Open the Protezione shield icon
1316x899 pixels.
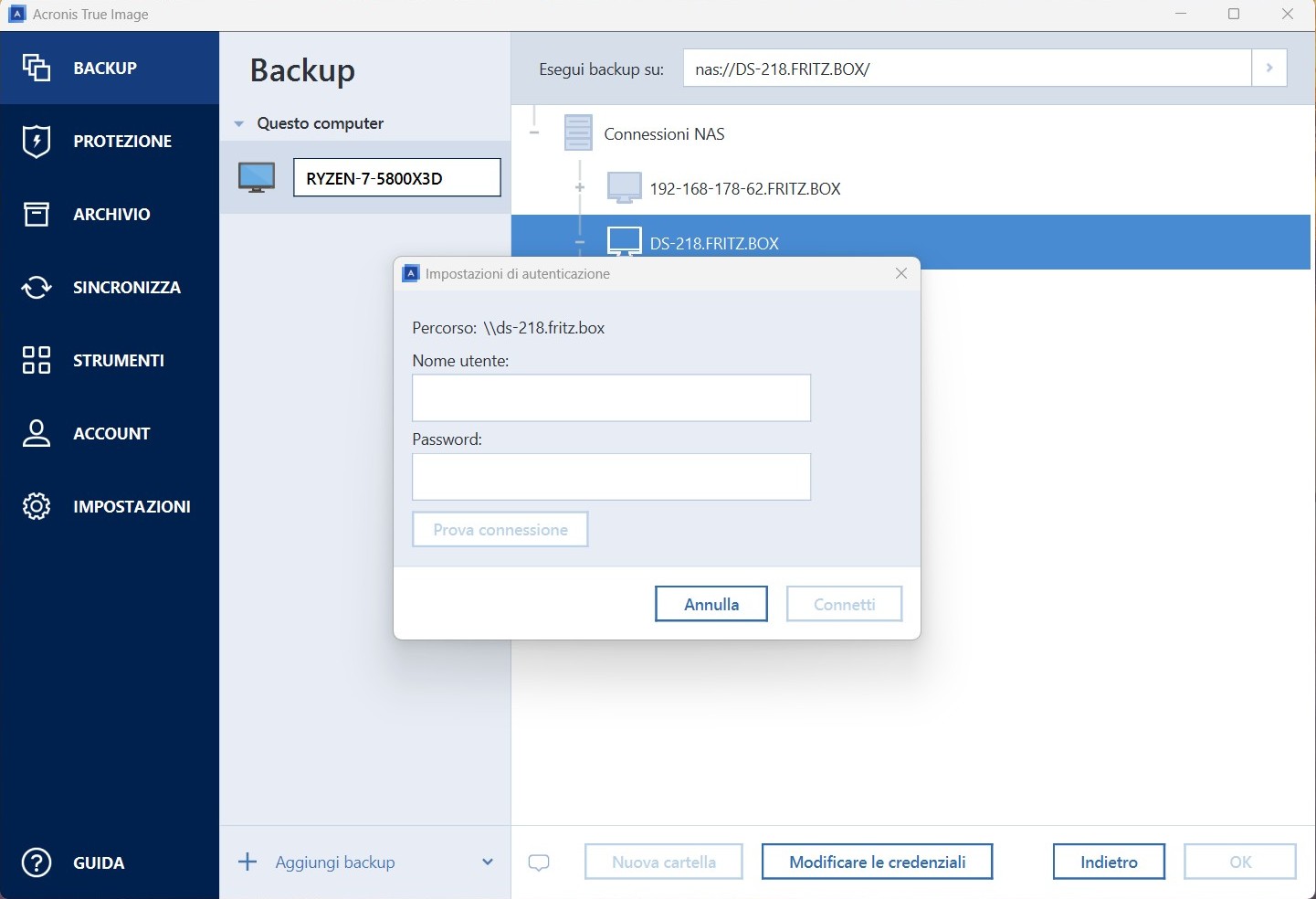point(37,141)
